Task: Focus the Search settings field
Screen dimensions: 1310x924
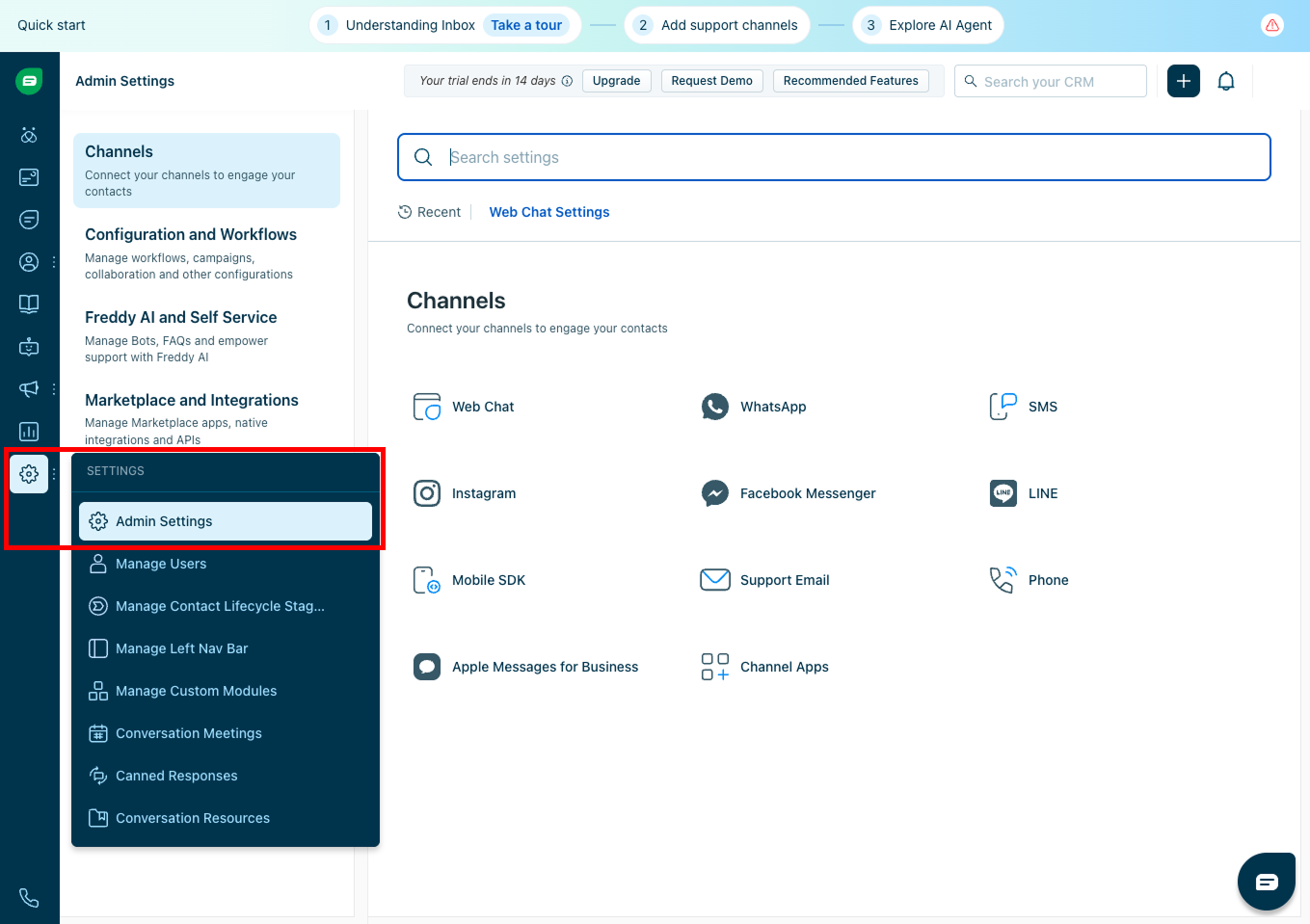Action: tap(834, 157)
